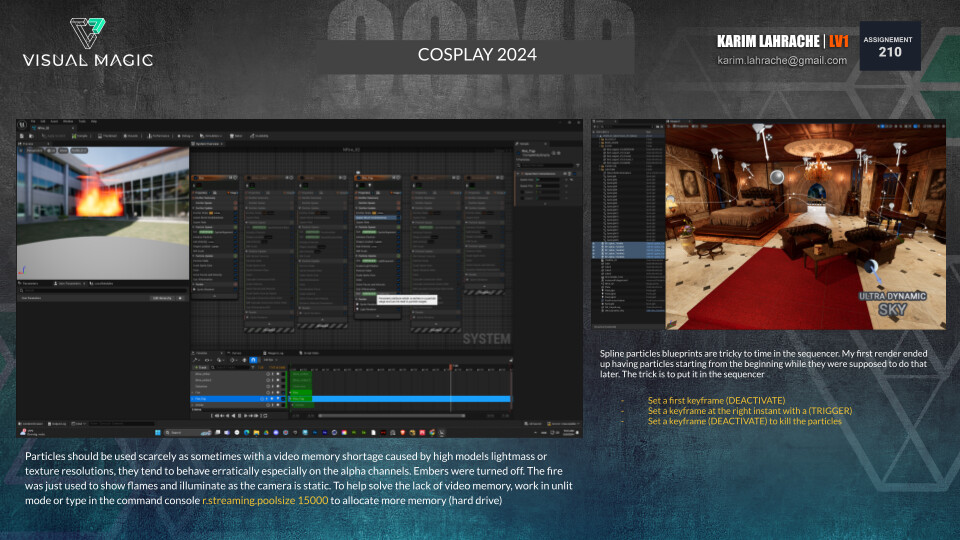
Task: Open the Performance toolbar option
Action: (x=158, y=136)
